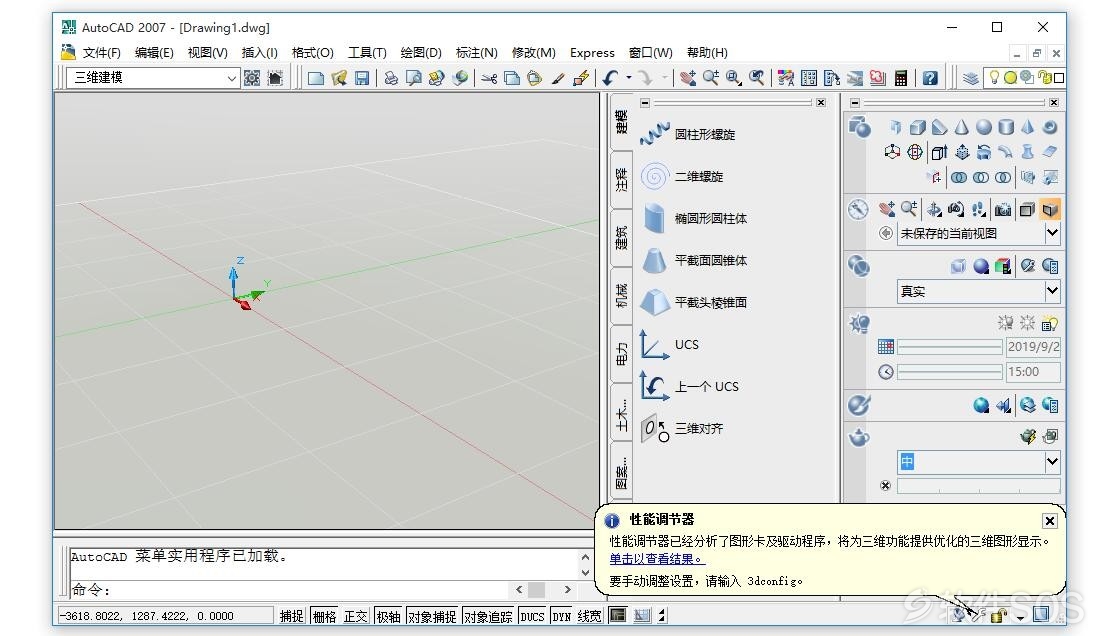Click the sun time slider
Screen dimensions: 1101x636
tap(949, 372)
